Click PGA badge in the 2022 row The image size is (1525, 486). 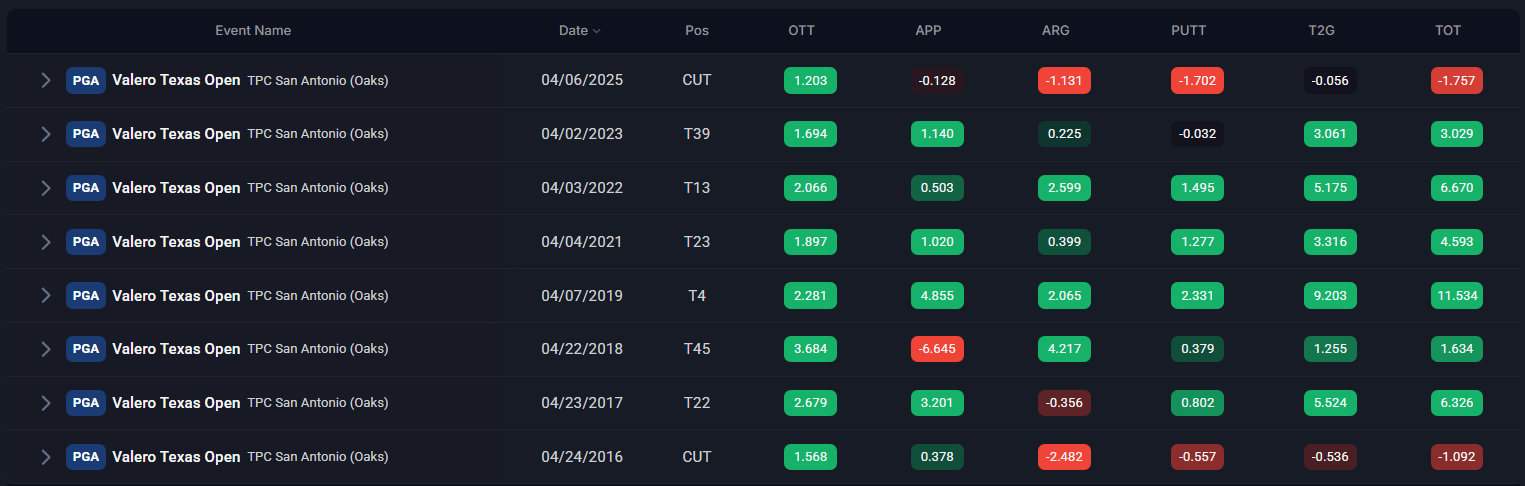pyautogui.click(x=86, y=188)
